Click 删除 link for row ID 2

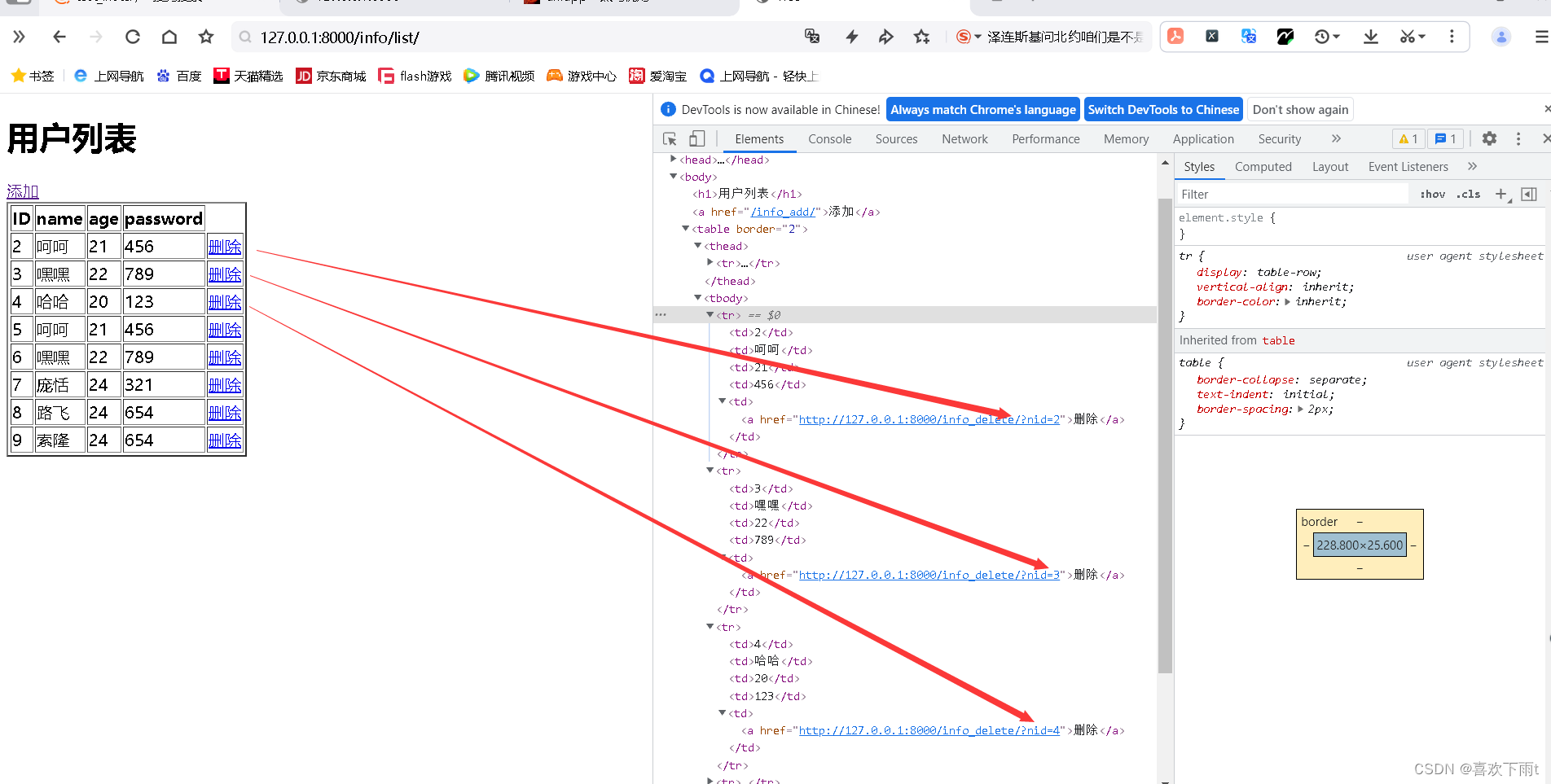click(225, 247)
